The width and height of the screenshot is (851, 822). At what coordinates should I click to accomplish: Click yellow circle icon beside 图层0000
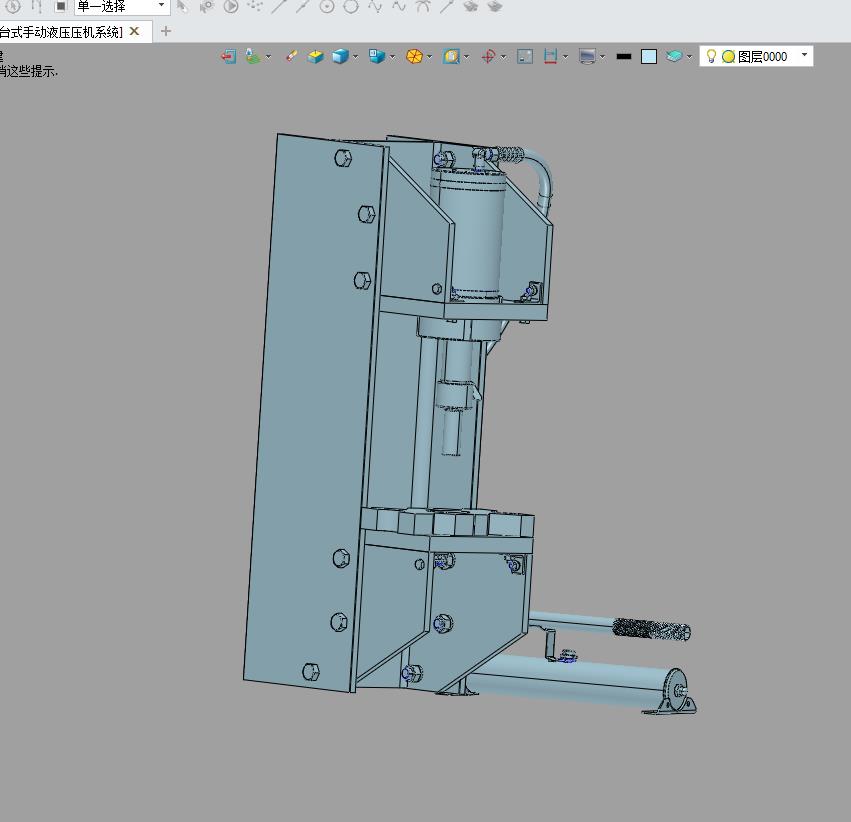pos(728,56)
